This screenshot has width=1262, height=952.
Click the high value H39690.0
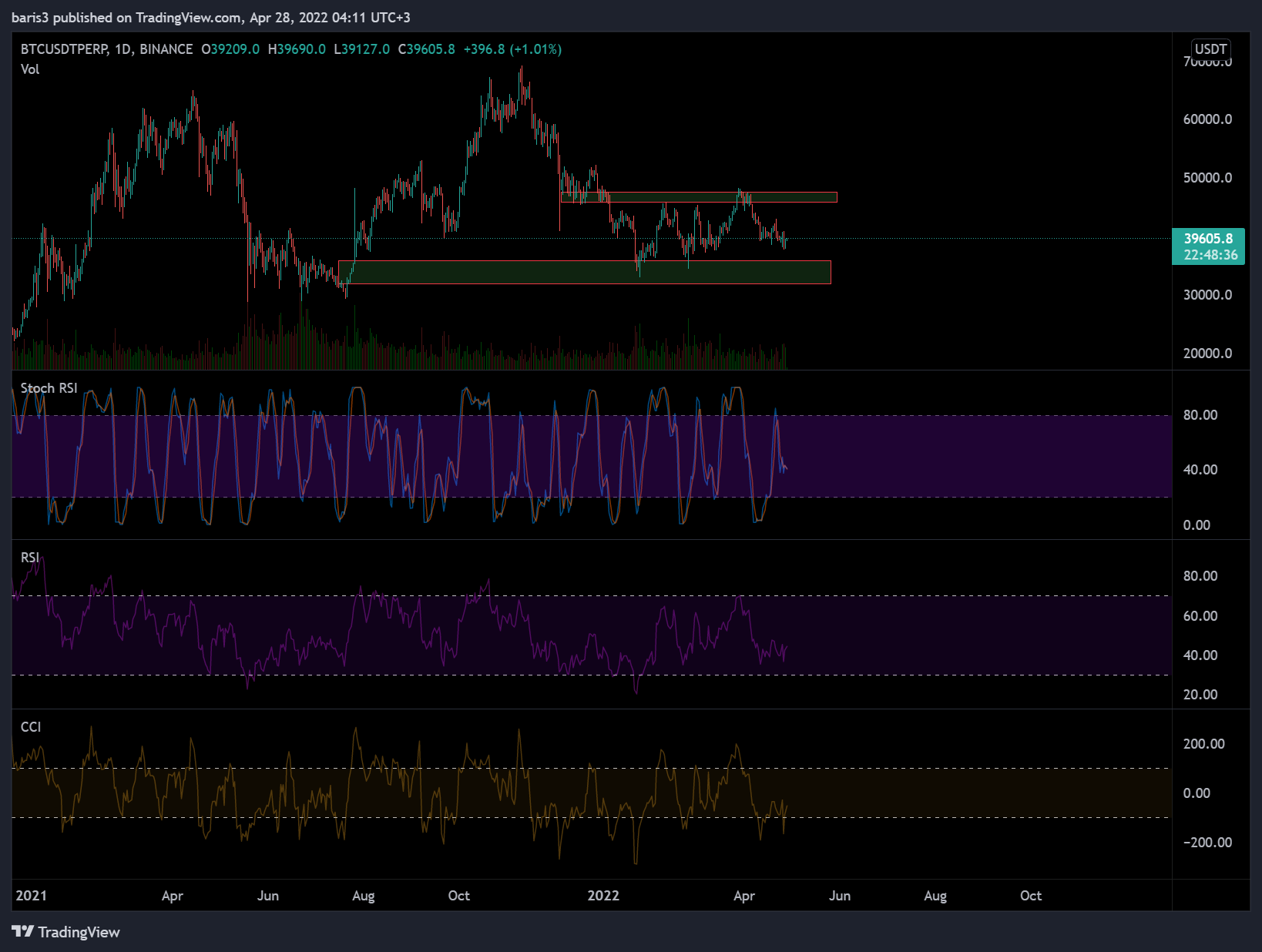(x=297, y=49)
